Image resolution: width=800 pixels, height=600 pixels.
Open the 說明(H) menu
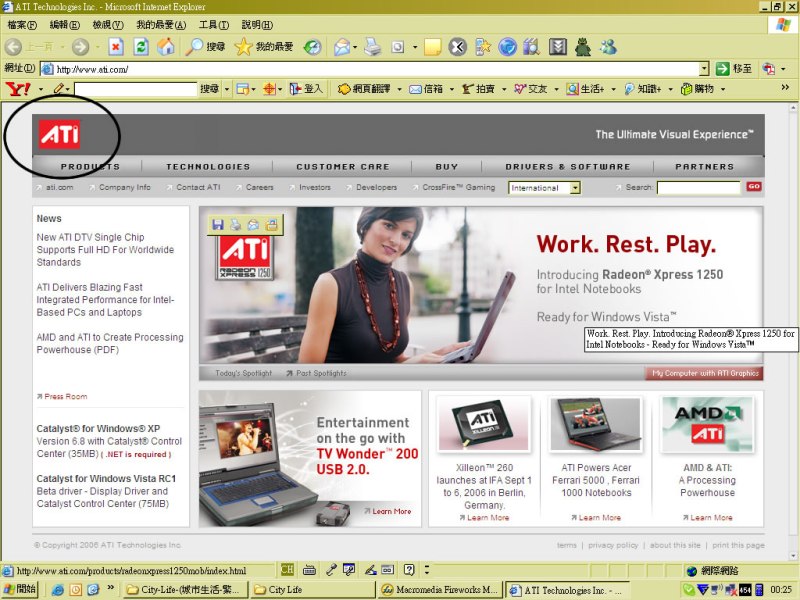tap(257, 24)
